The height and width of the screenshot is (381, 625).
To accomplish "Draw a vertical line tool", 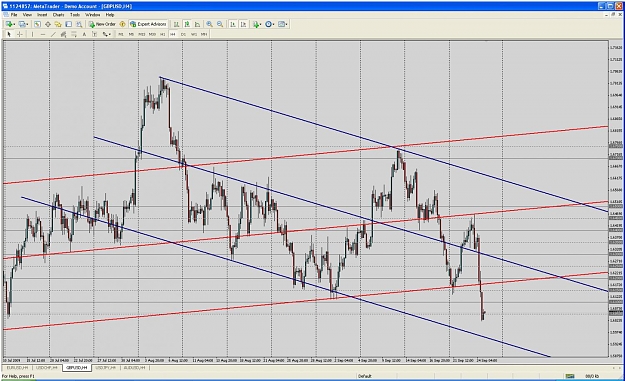I will click(x=32, y=34).
